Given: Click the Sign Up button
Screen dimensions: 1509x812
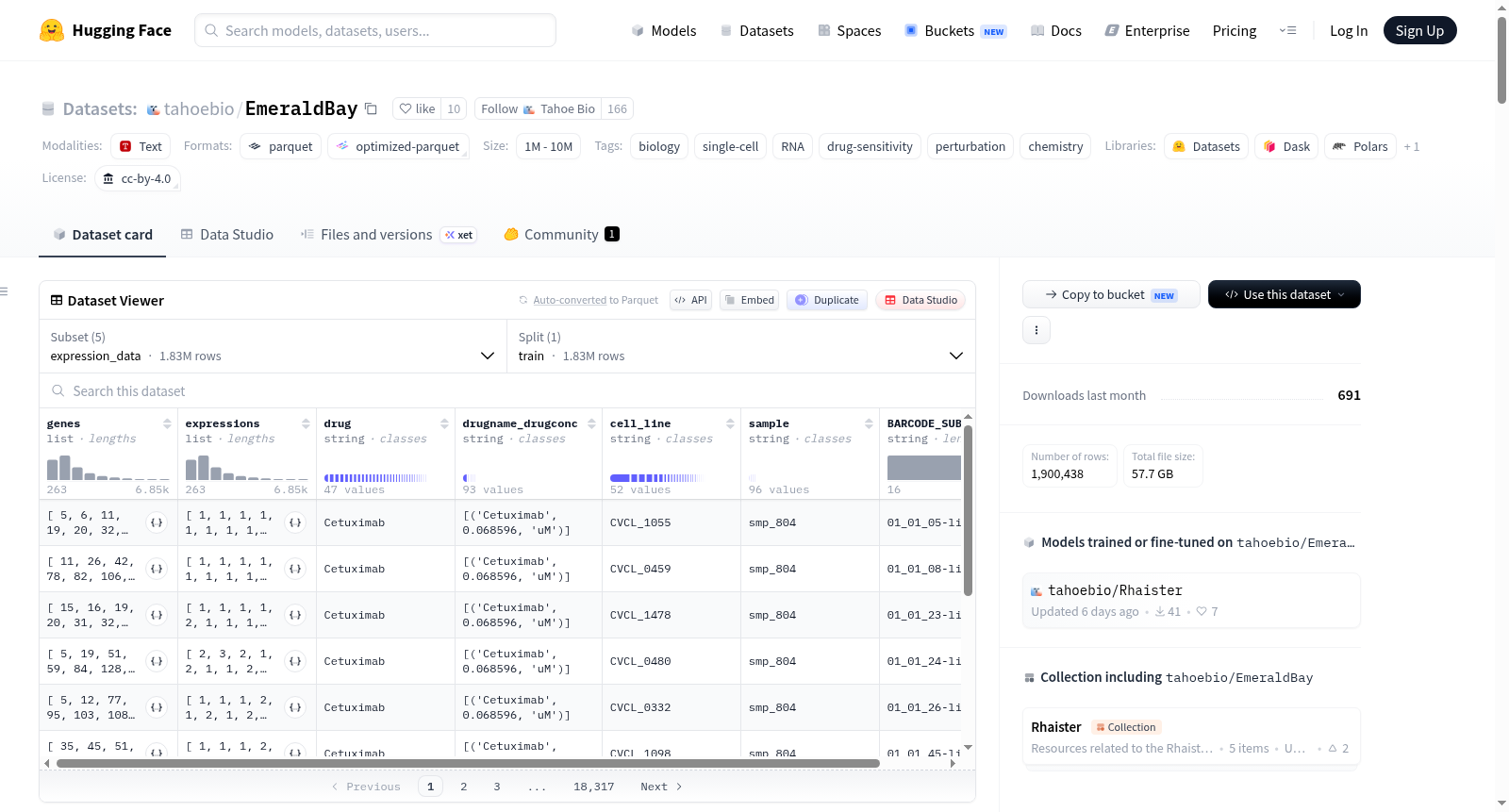Looking at the screenshot, I should tap(1419, 30).
